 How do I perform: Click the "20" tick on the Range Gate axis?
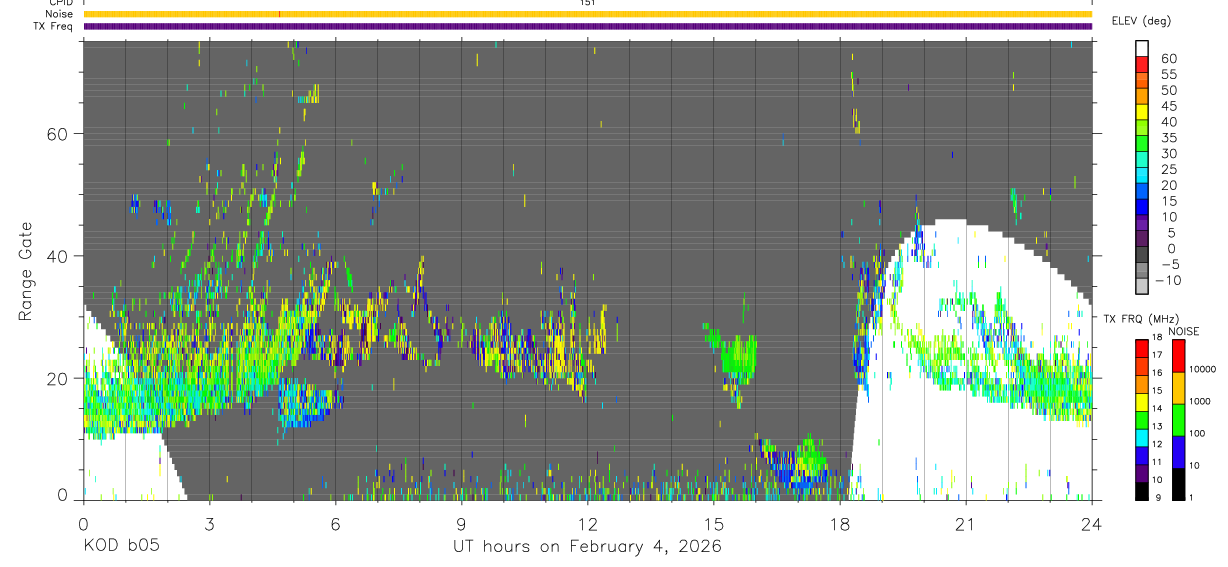click(x=57, y=378)
